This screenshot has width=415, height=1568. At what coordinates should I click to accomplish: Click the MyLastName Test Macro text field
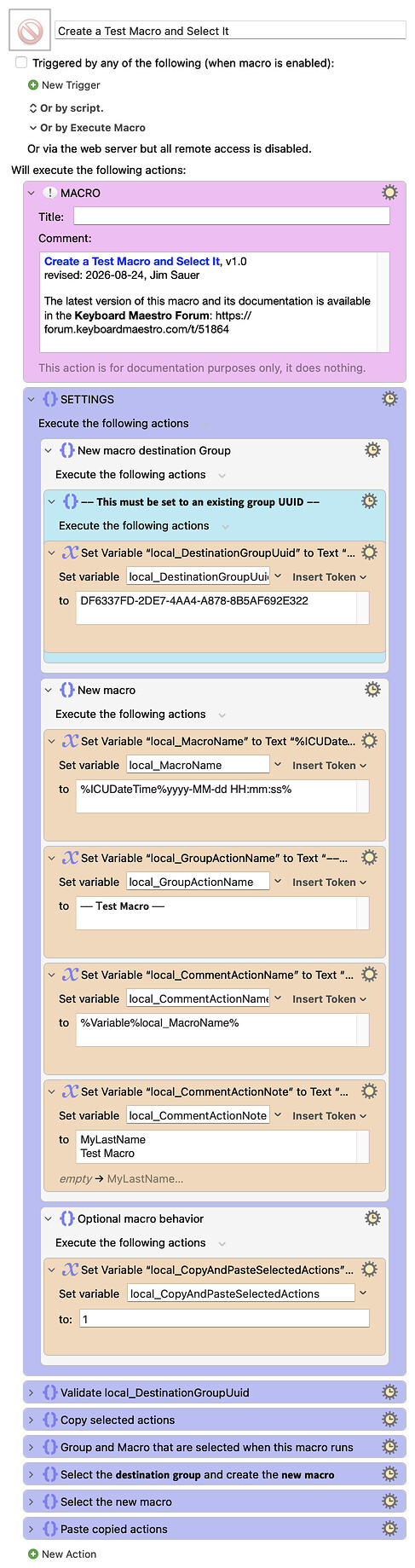(222, 1147)
